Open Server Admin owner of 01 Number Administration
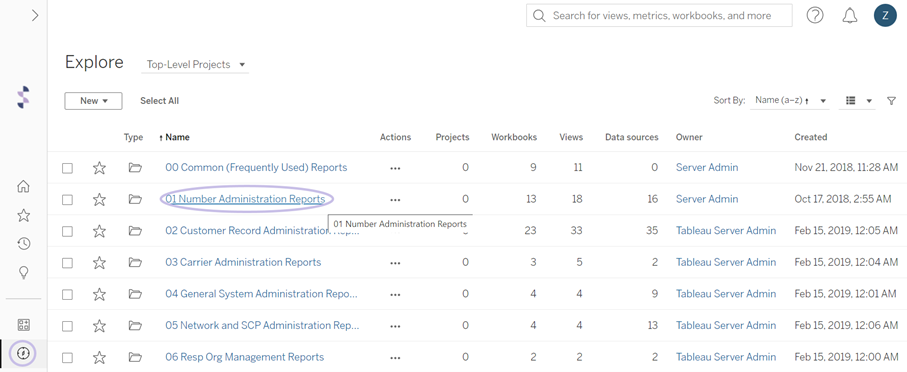907x372 pixels. [707, 199]
